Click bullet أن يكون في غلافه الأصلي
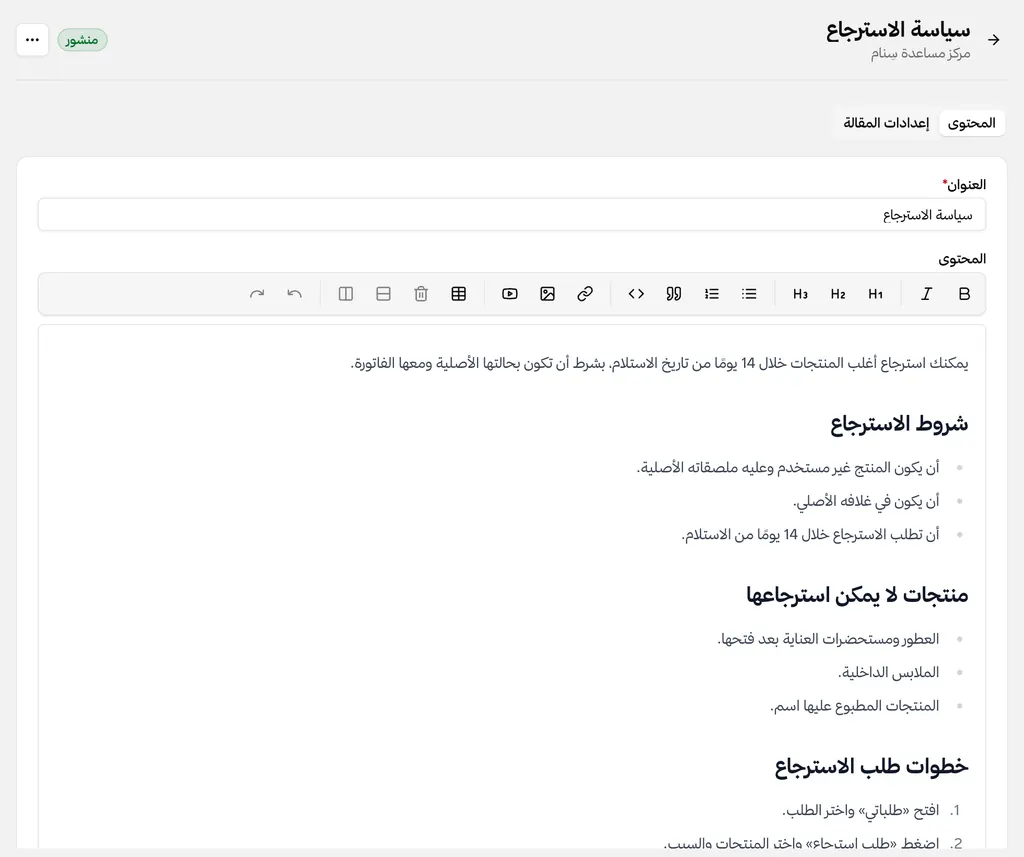1024x857 pixels. [x=866, y=501]
